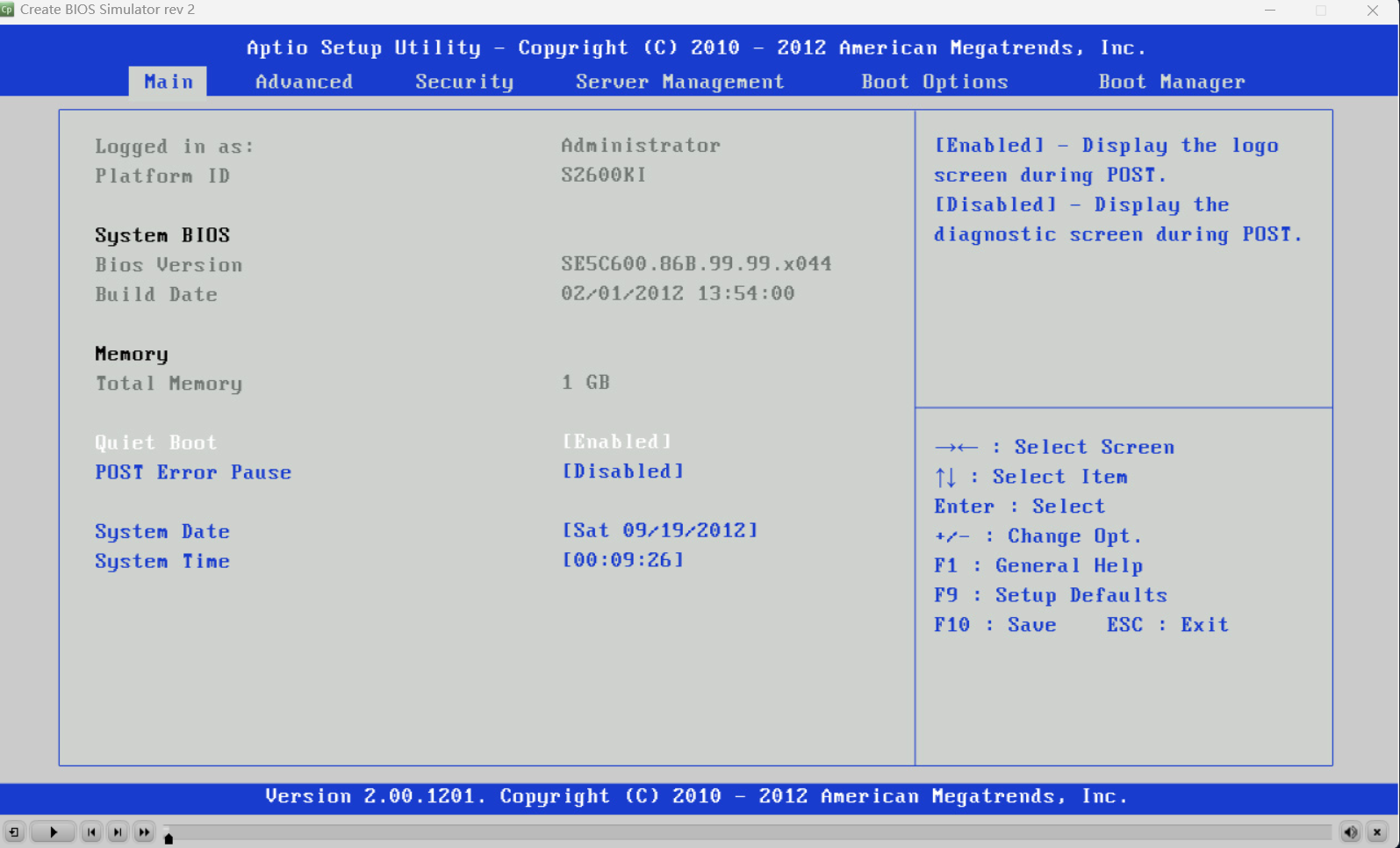Click the 'Logged in as:' label
Image resolution: width=1400 pixels, height=848 pixels.
pyautogui.click(x=175, y=146)
